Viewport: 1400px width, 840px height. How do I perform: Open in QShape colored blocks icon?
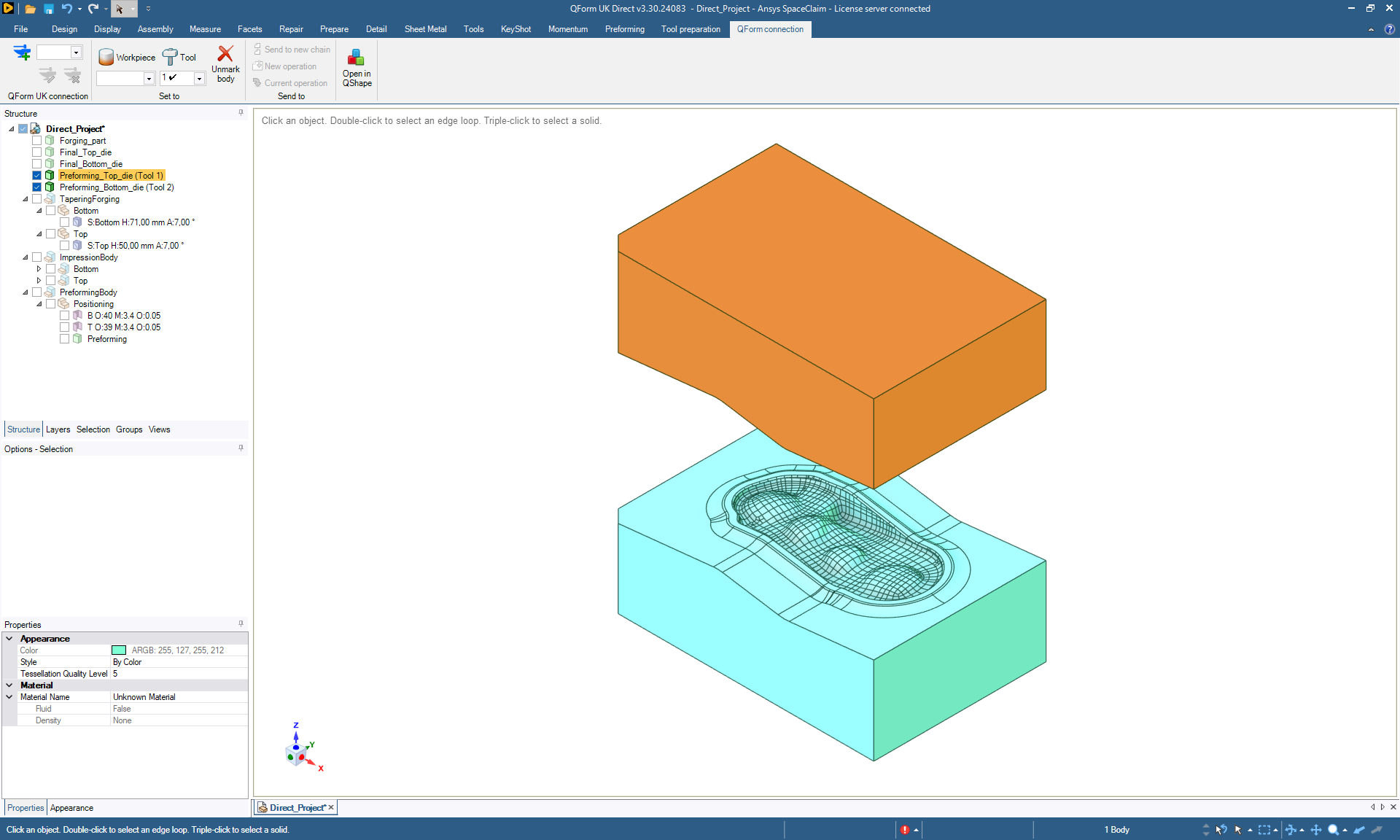(357, 58)
